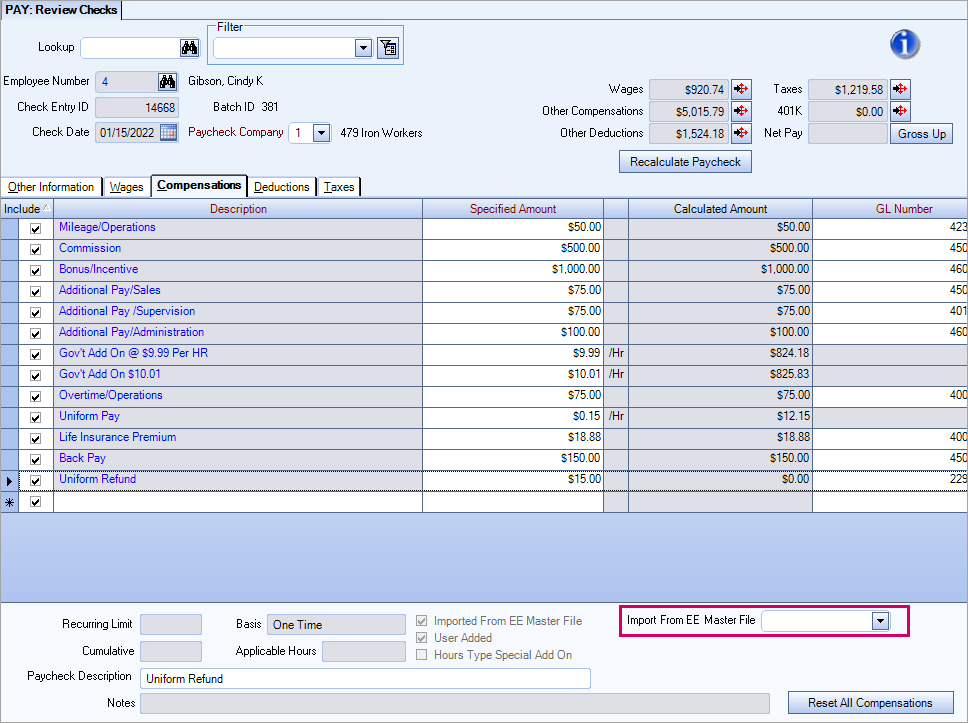Open the Gov't Add On @ $9.99 Per HR link
Image resolution: width=968 pixels, height=723 pixels.
click(x=133, y=353)
